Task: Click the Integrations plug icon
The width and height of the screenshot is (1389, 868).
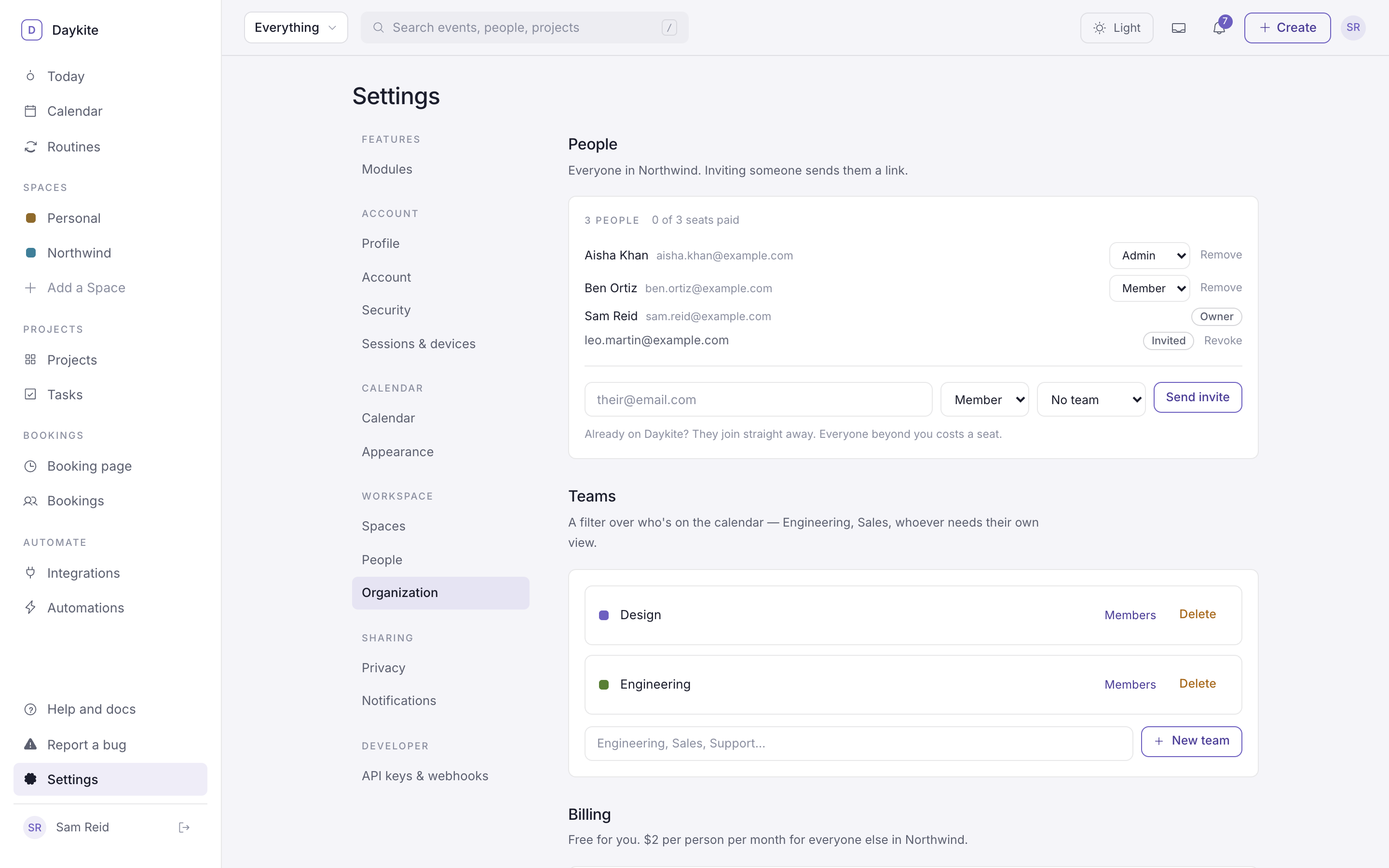Action: coord(30,572)
